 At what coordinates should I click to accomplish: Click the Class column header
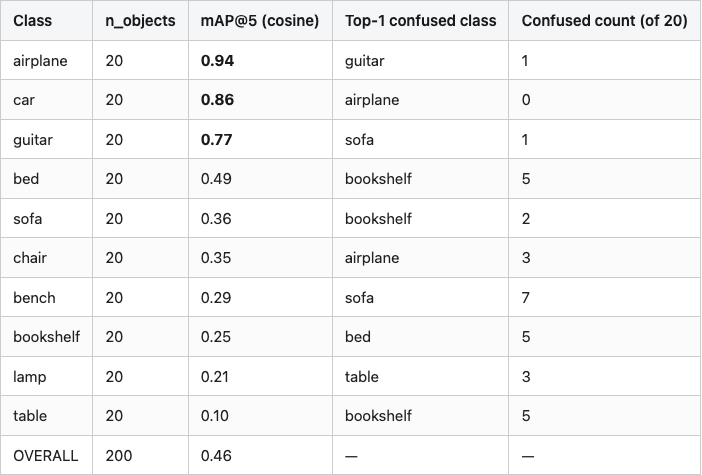pos(32,21)
